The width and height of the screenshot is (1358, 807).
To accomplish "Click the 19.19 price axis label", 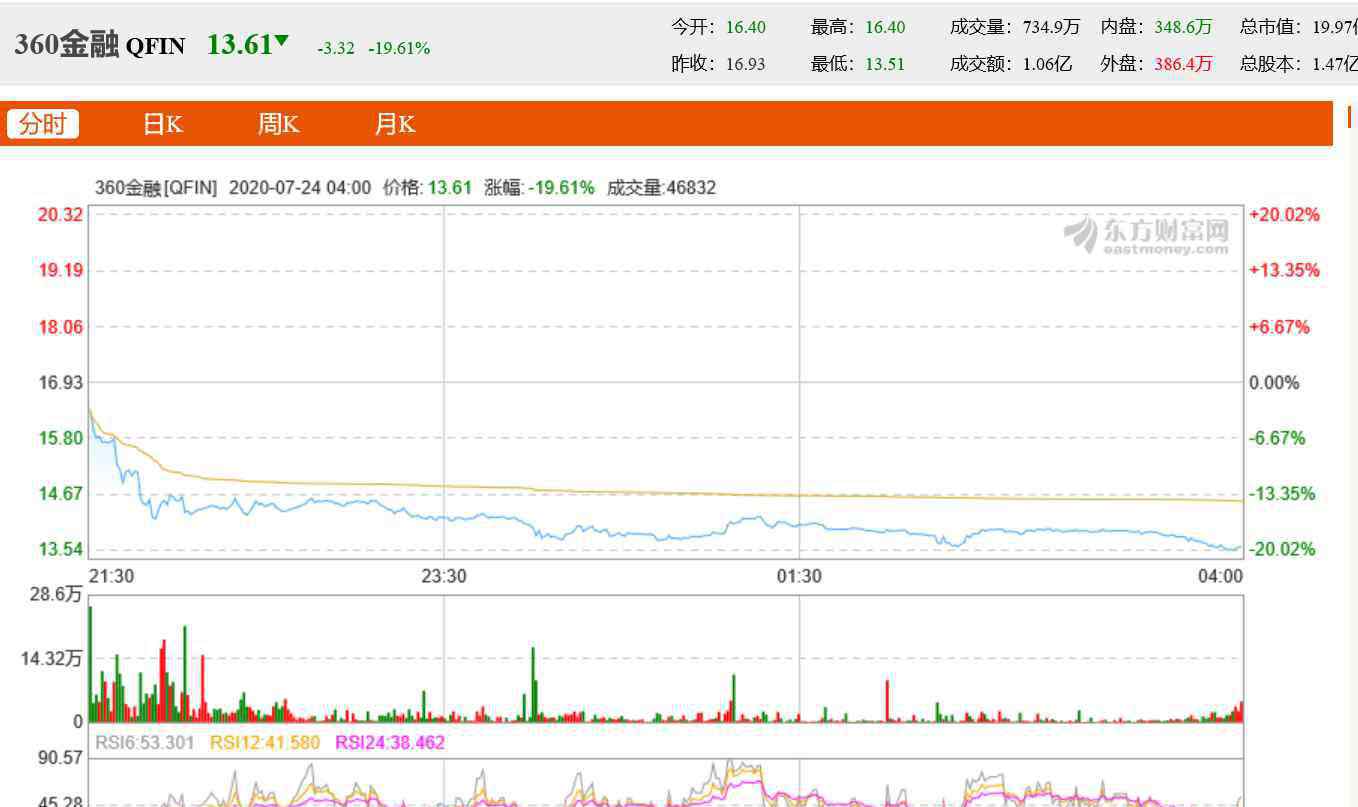I will pos(60,270).
